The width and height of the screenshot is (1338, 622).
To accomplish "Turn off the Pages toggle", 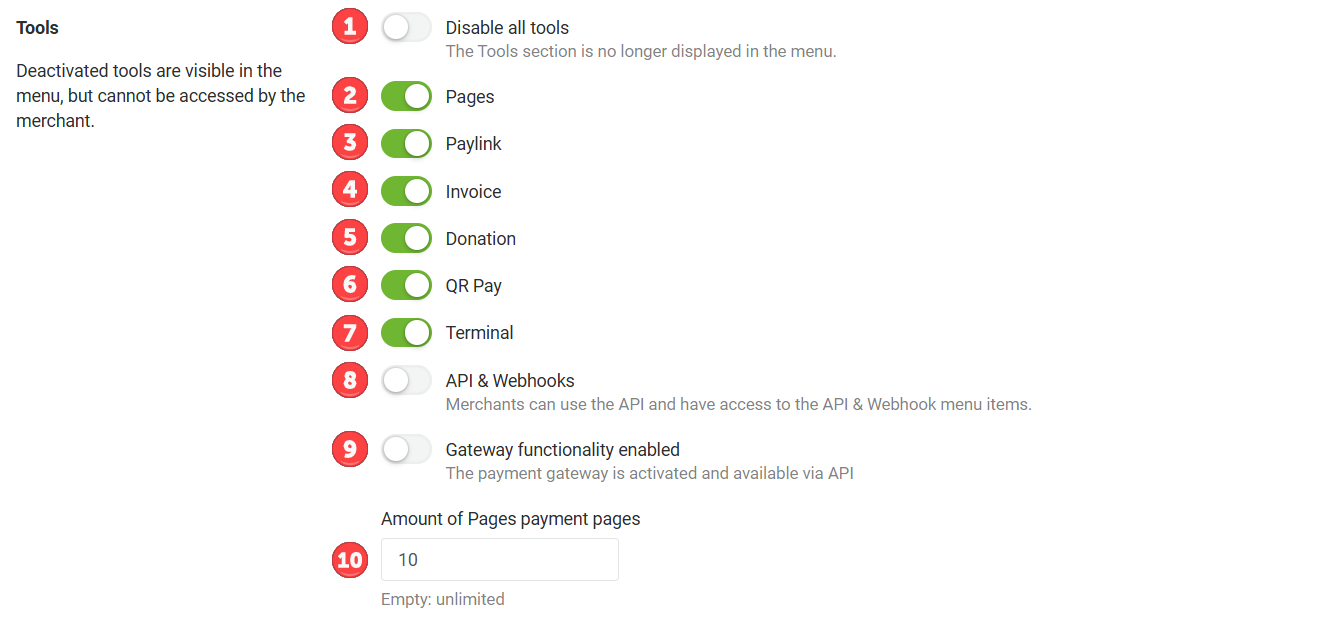I will coord(406,96).
